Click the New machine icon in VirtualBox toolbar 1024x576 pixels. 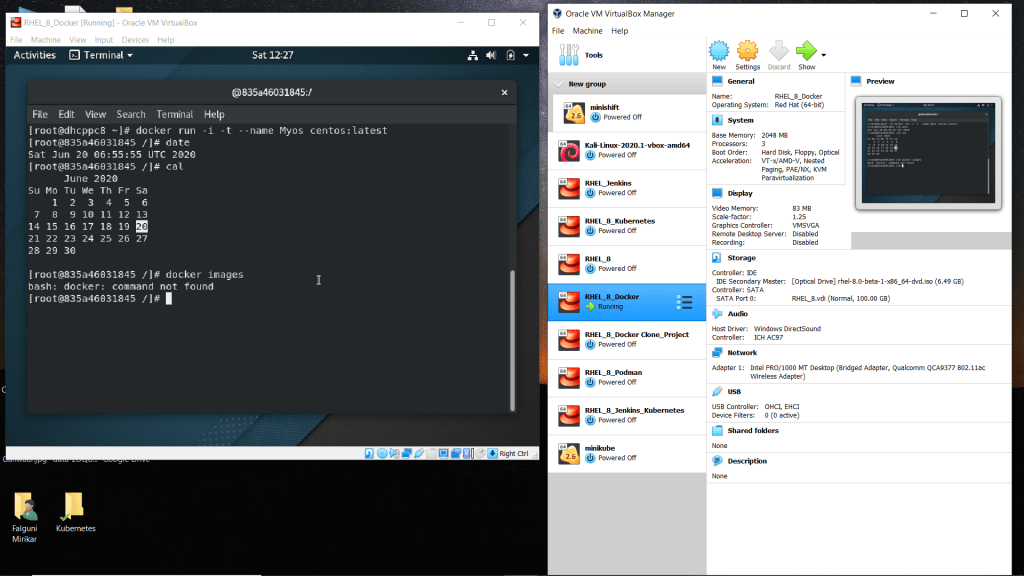point(718,54)
